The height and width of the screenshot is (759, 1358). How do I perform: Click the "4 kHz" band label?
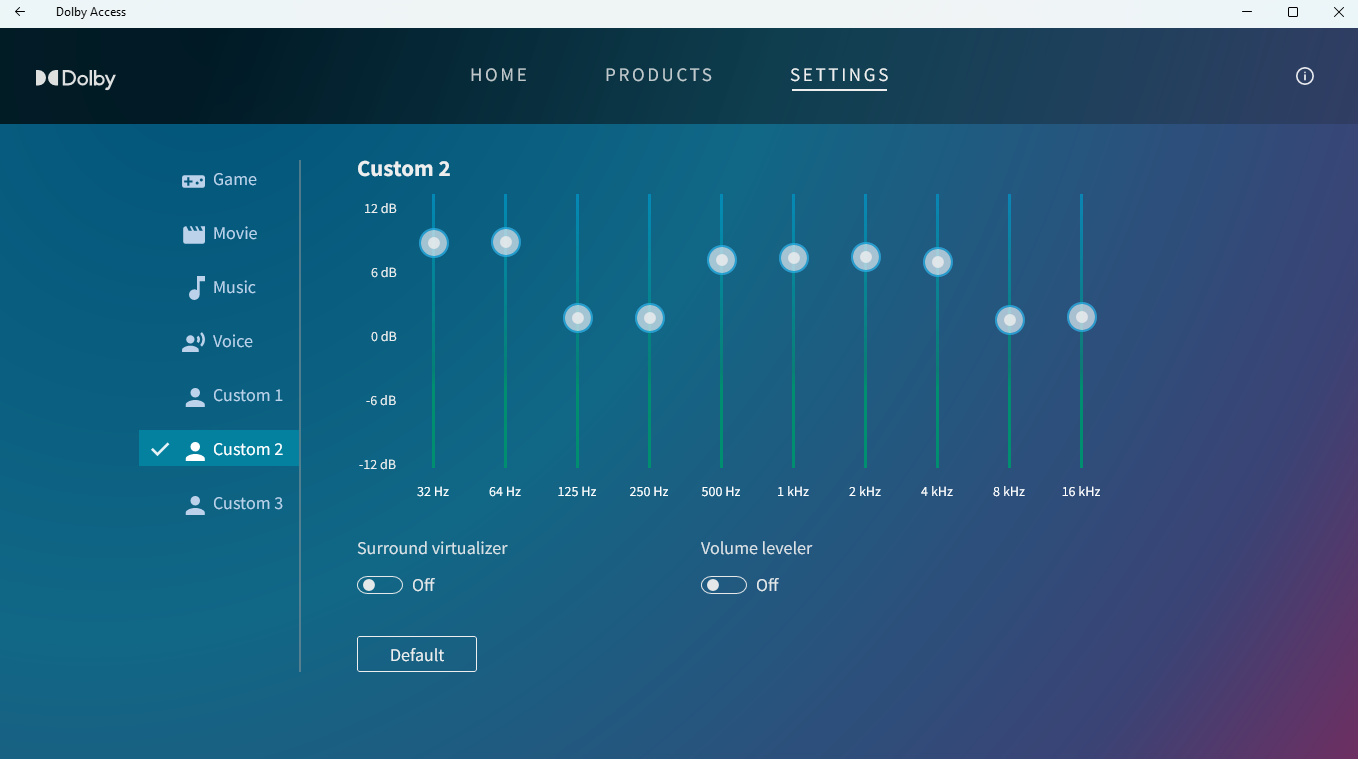[x=937, y=491]
